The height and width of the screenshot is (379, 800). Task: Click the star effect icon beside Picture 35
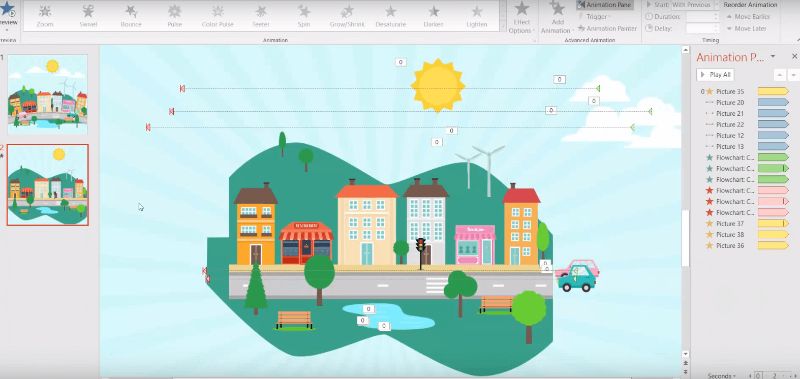point(709,91)
